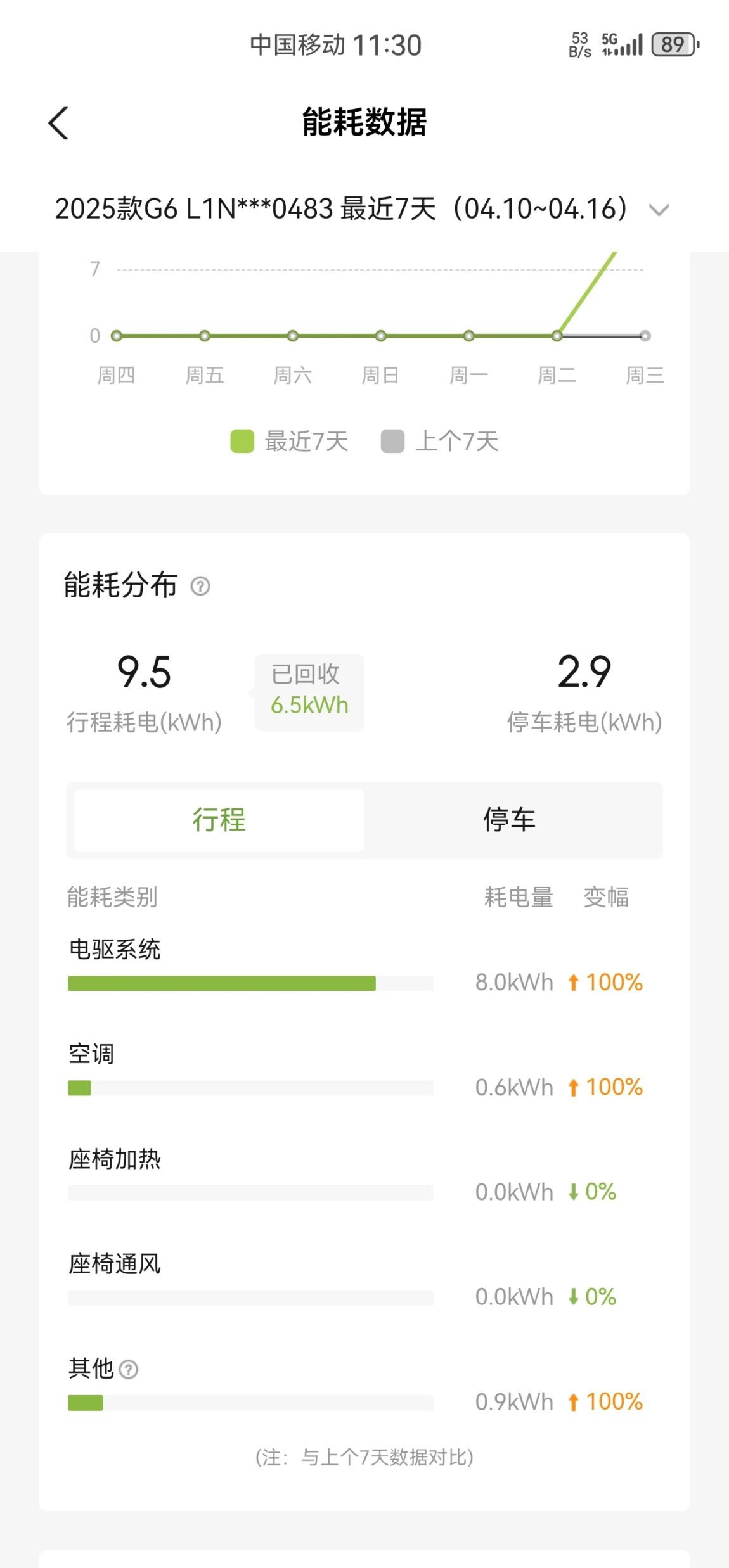
Task: Tap the 已回收 6.5kWh bubble
Action: coord(309,691)
